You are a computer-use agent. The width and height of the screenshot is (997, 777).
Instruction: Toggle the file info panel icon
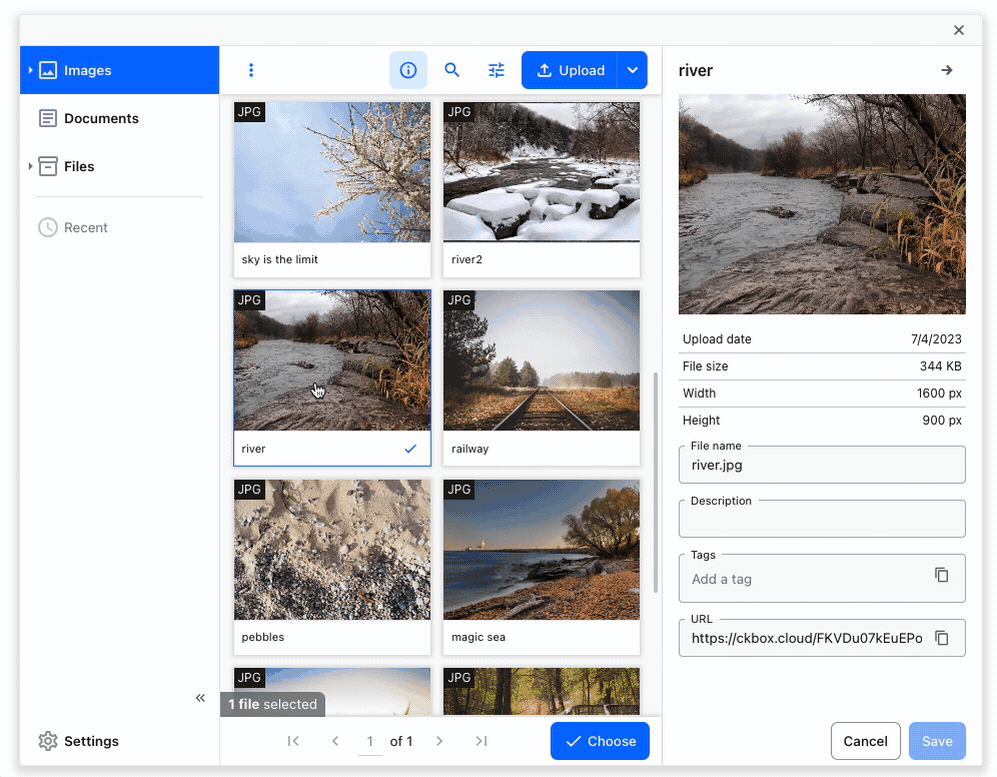click(x=408, y=70)
